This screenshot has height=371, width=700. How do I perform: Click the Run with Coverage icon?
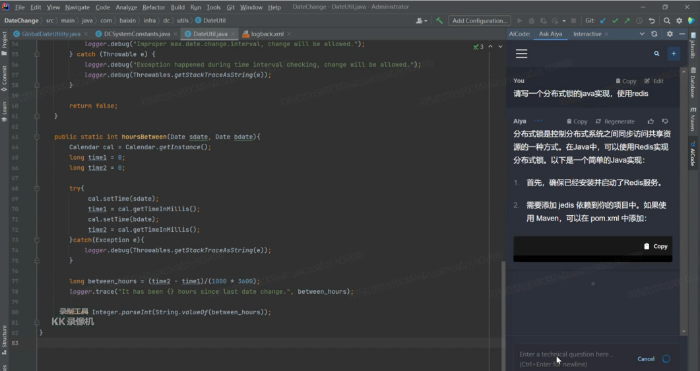tap(543, 21)
